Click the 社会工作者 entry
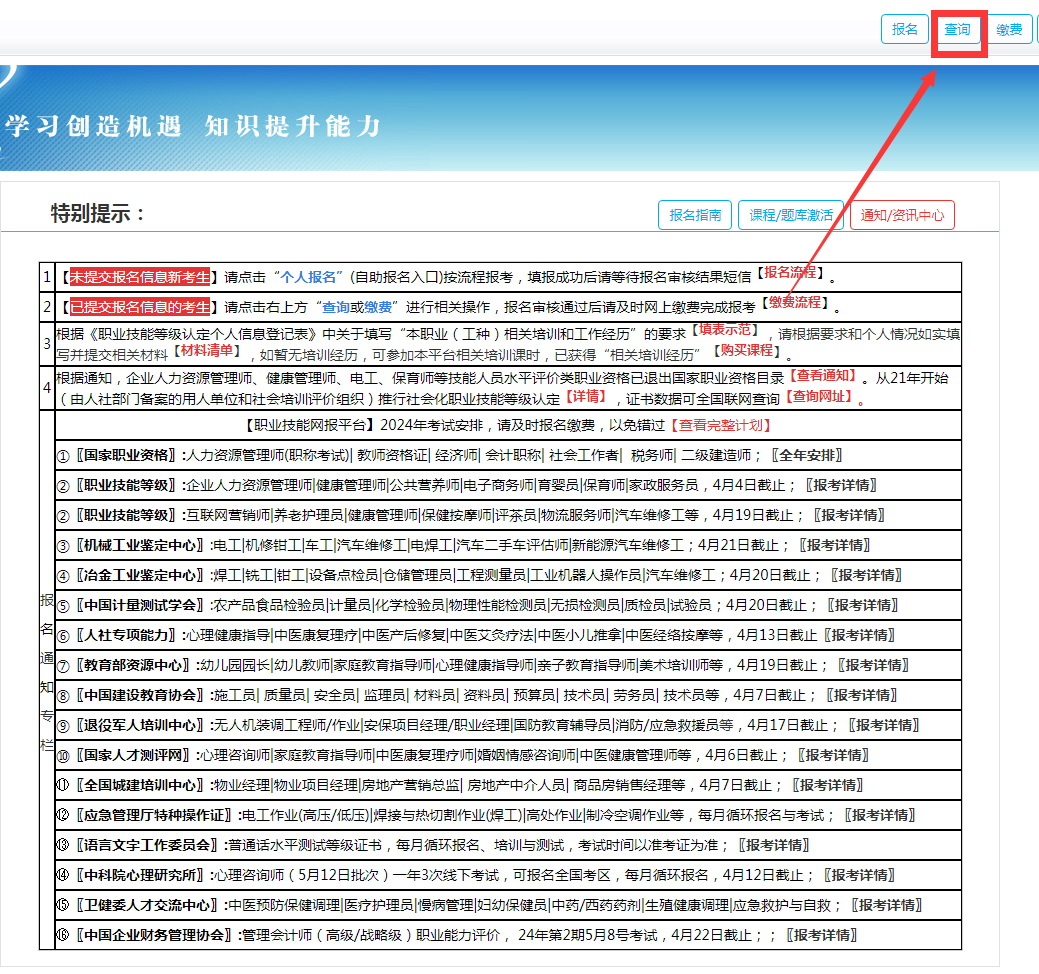 (x=584, y=455)
